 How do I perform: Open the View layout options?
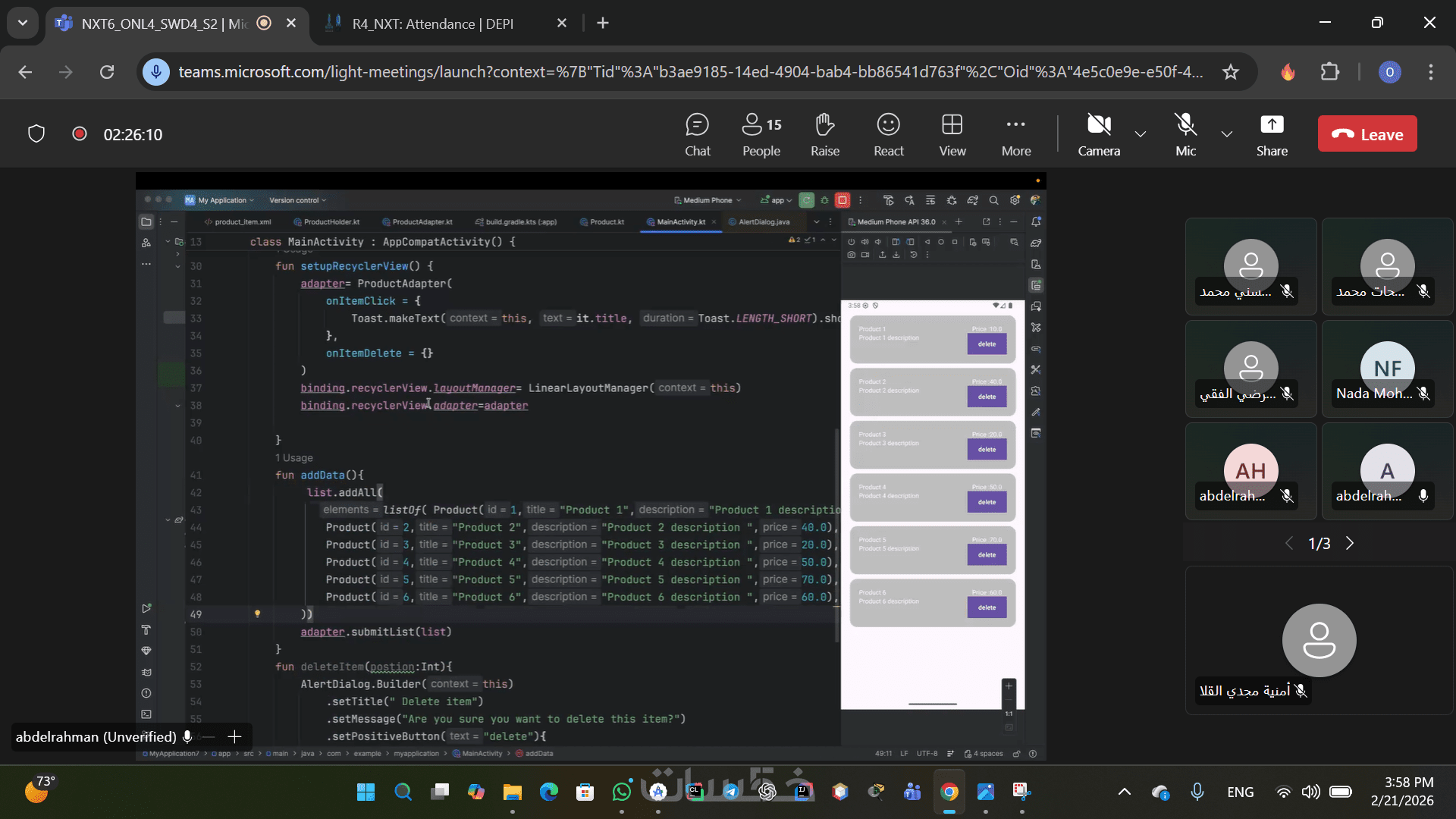(952, 134)
